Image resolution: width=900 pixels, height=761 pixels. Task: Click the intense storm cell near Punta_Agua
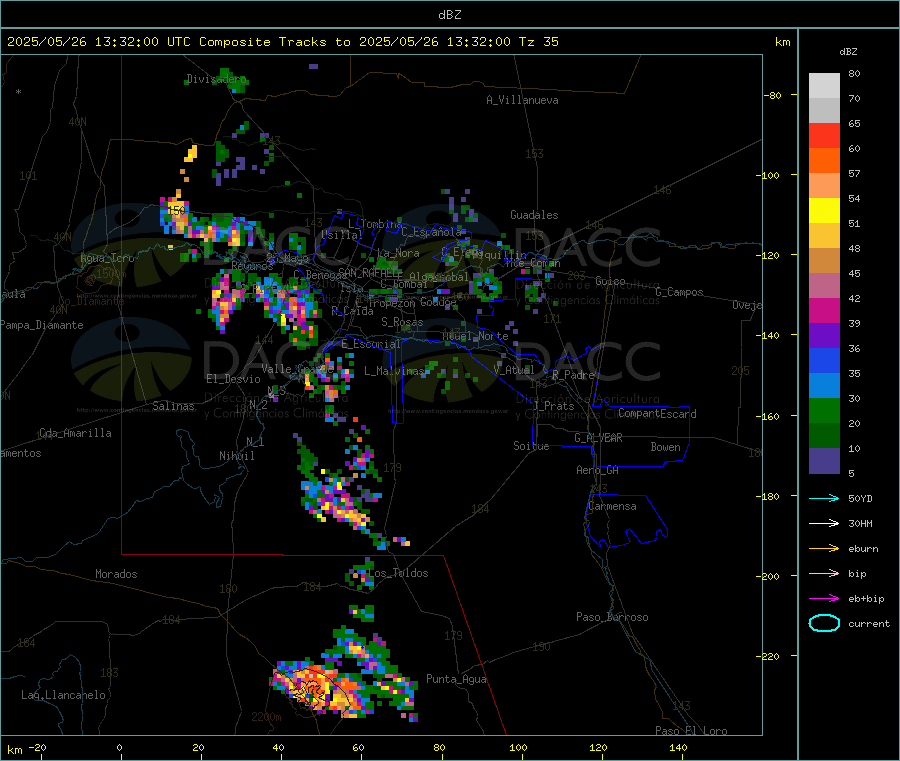tap(315, 690)
